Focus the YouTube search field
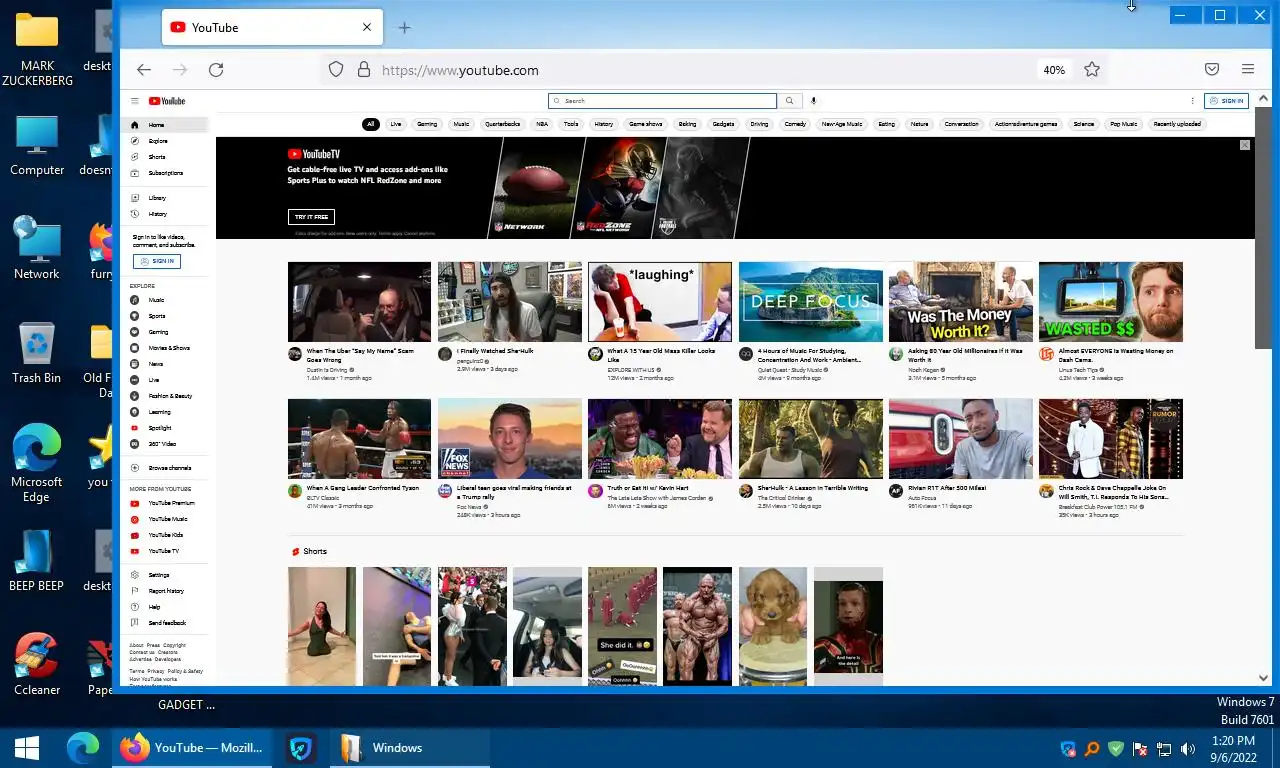 pyautogui.click(x=662, y=101)
